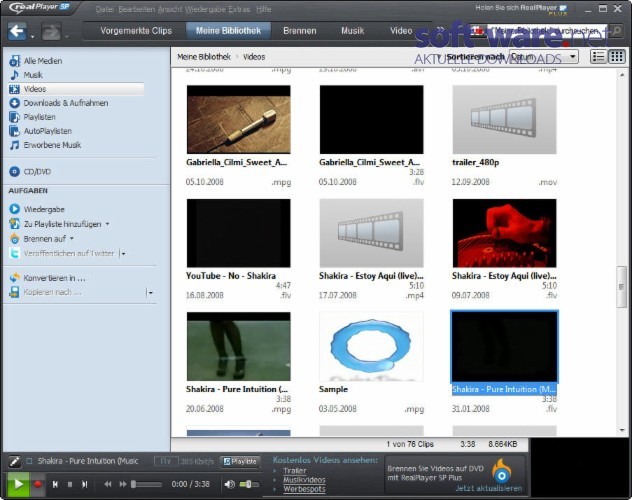This screenshot has width=632, height=500.
Task: Select the Musik library icon
Action: (15, 75)
